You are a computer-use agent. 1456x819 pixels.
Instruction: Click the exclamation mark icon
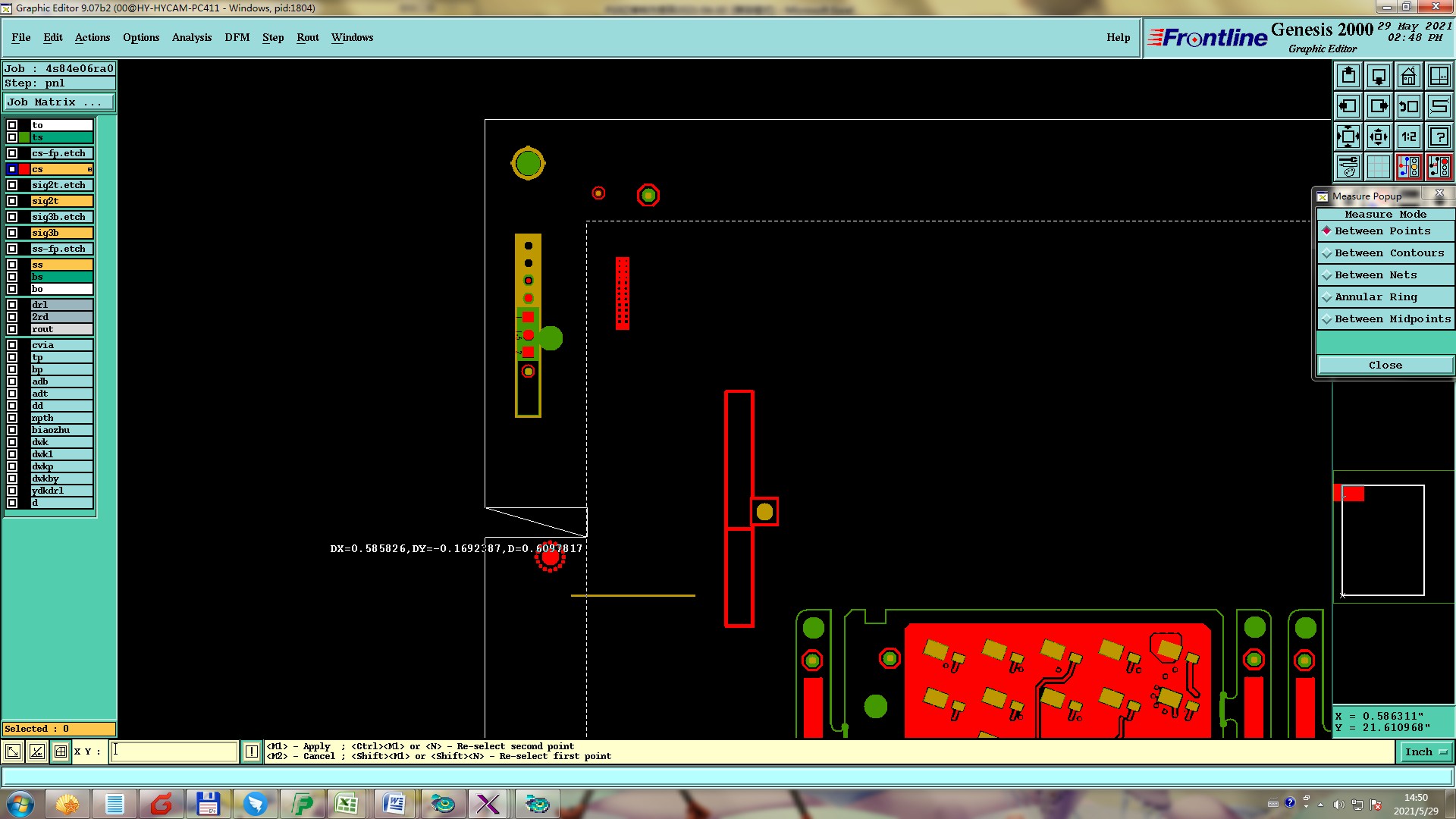(252, 752)
